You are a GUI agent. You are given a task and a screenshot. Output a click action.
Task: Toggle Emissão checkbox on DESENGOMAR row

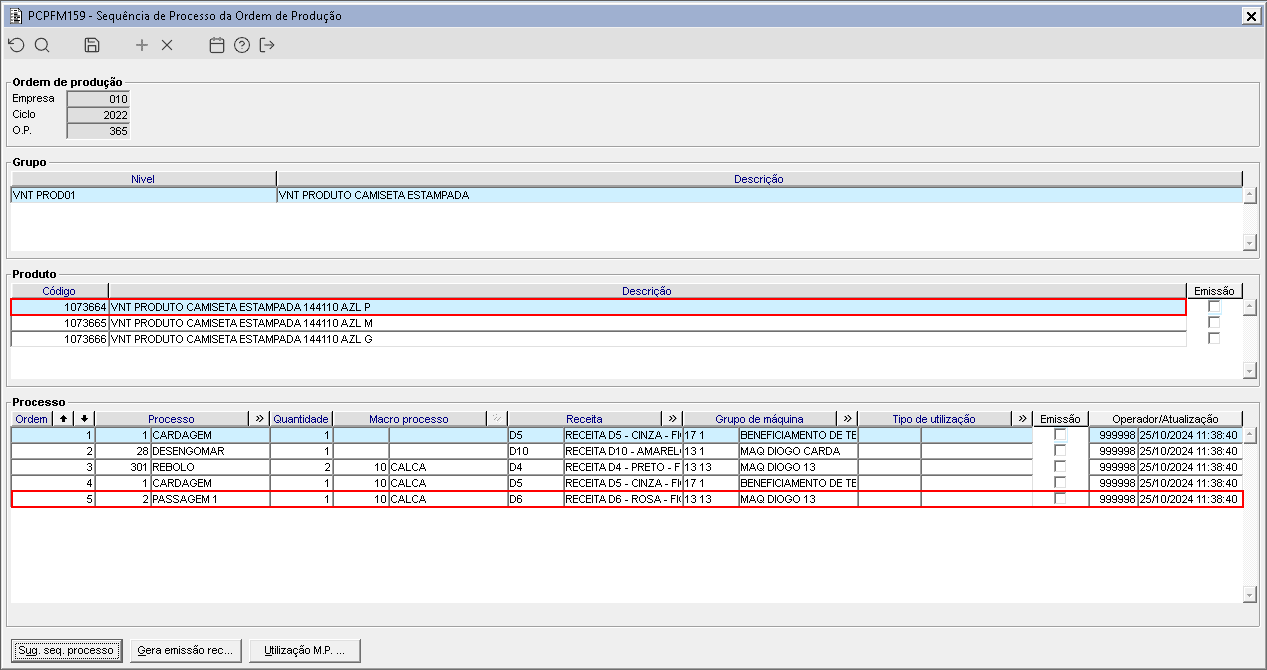coord(1060,451)
